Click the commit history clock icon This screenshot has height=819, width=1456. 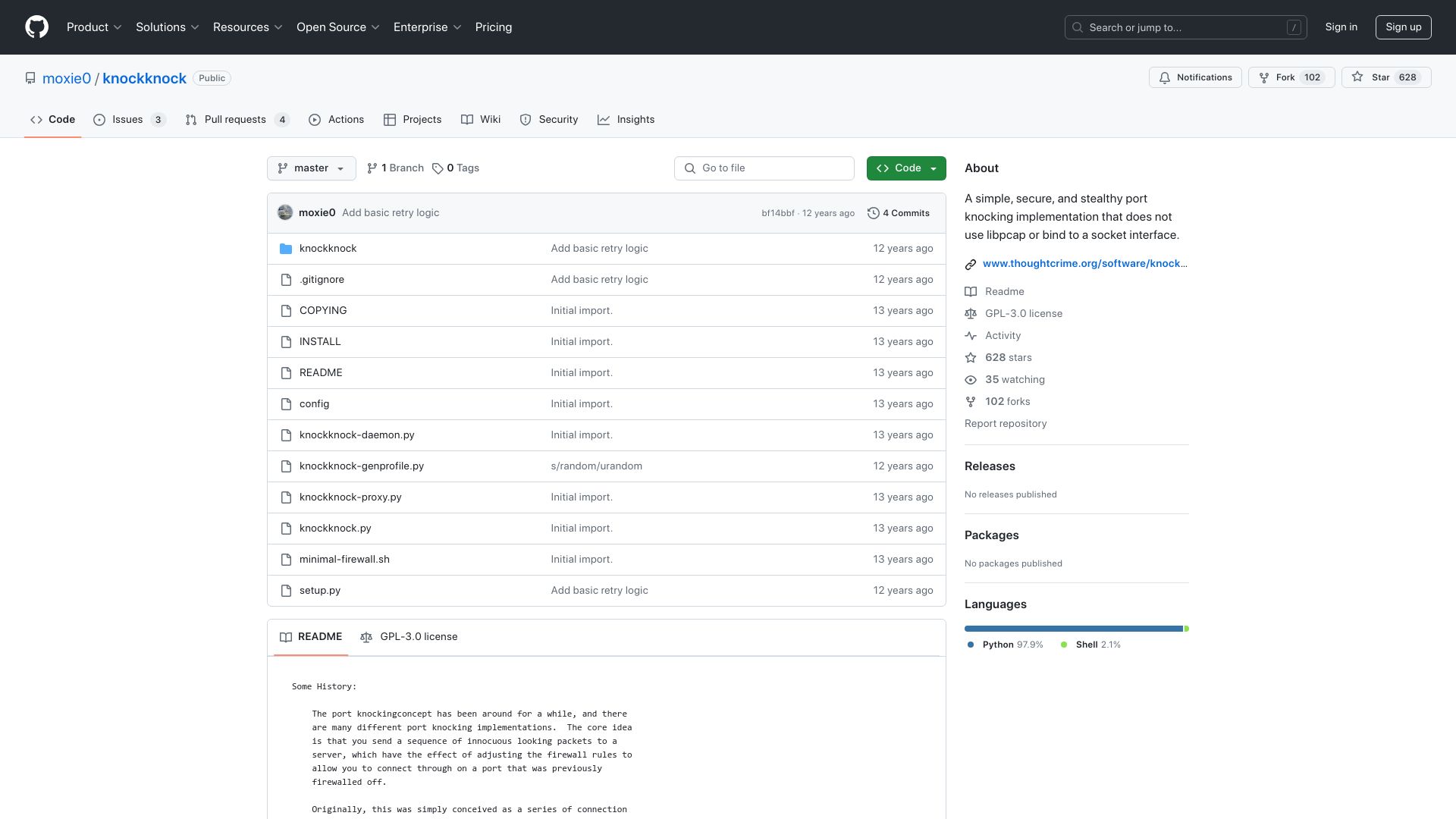click(x=874, y=213)
